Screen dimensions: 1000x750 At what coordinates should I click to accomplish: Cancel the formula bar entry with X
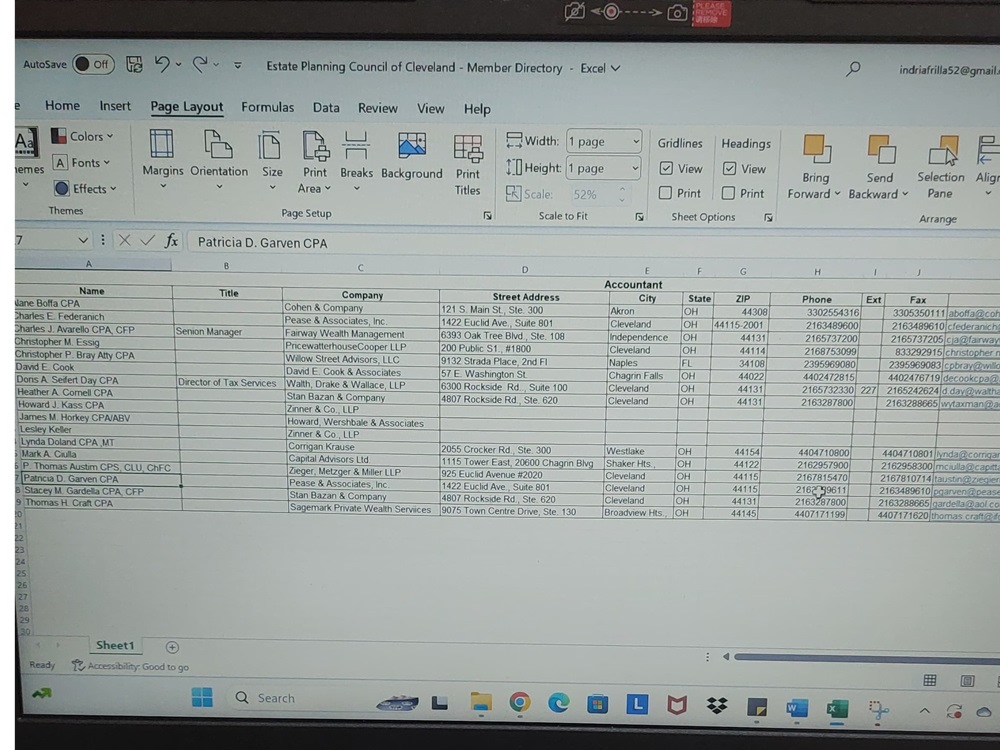tap(124, 240)
